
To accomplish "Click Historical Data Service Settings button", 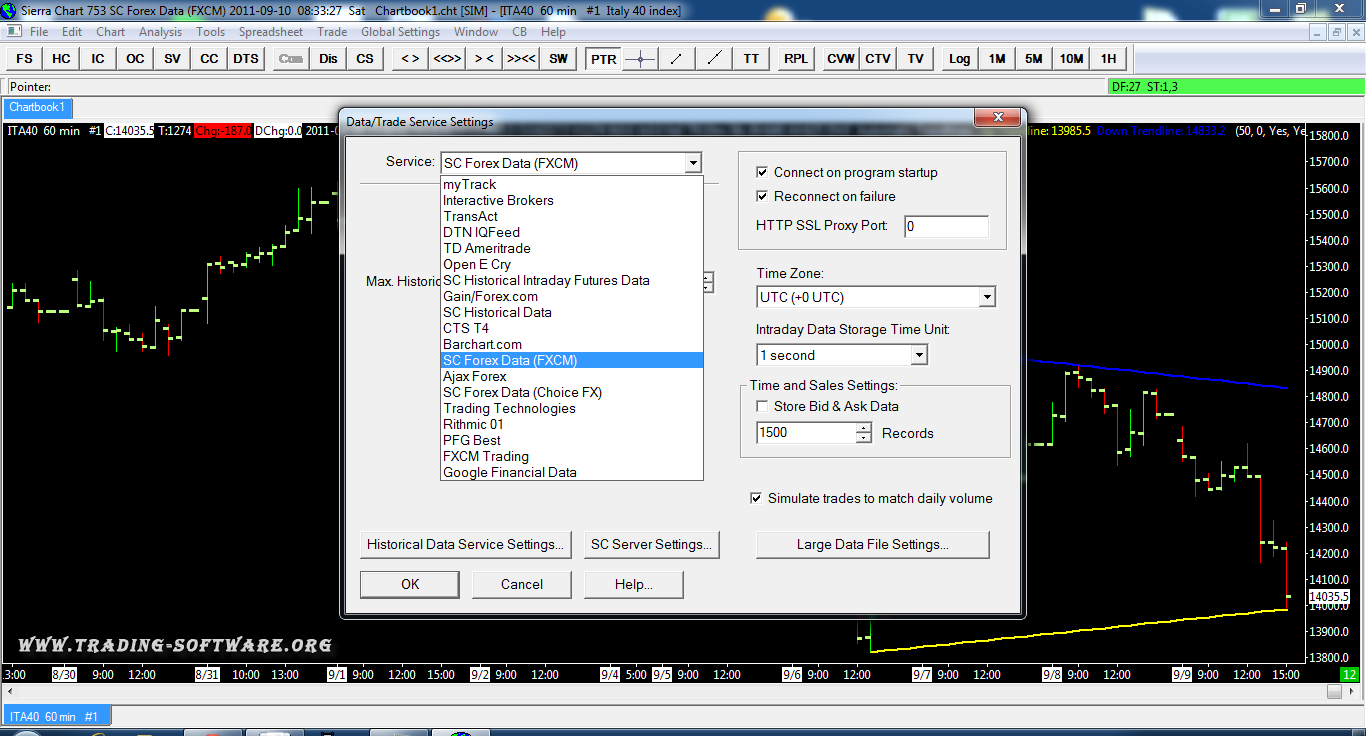I will [465, 545].
